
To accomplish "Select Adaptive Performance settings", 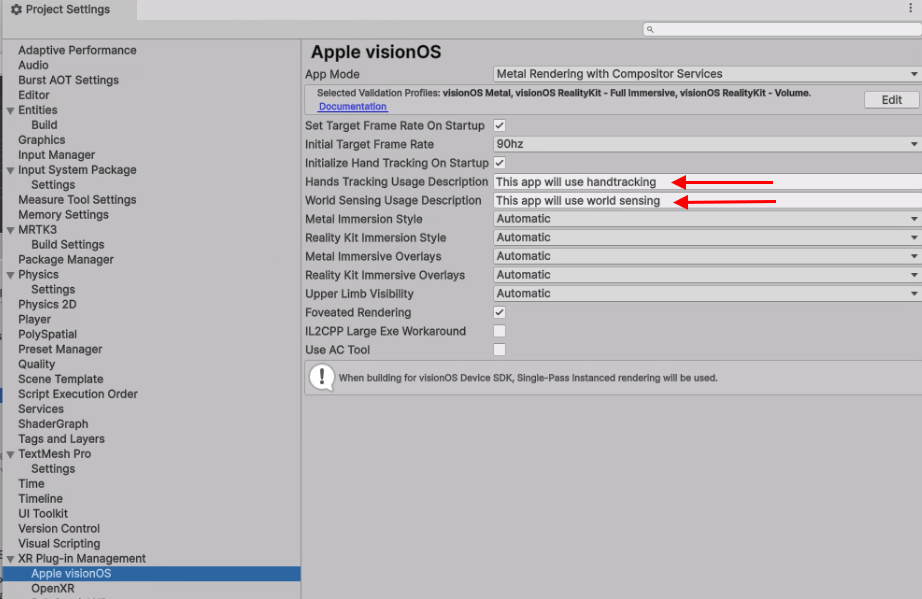I will coord(77,51).
